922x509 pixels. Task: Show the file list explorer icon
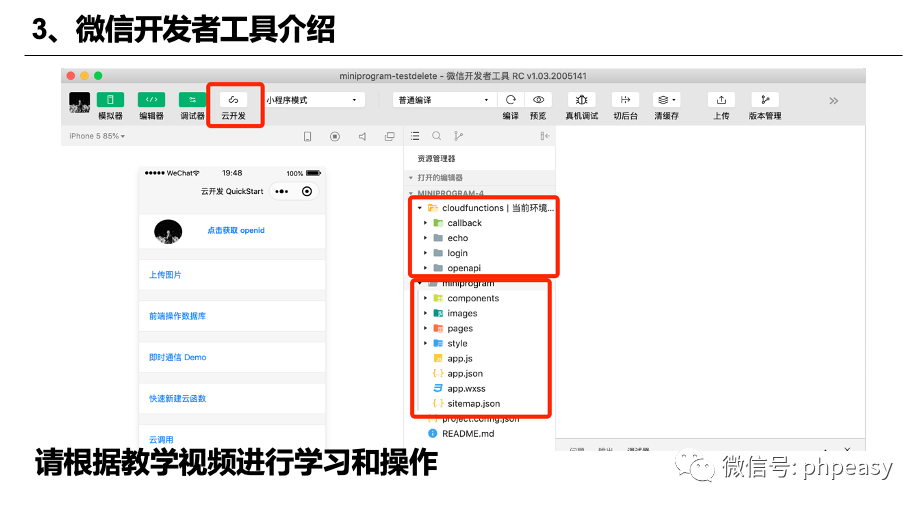click(x=415, y=136)
